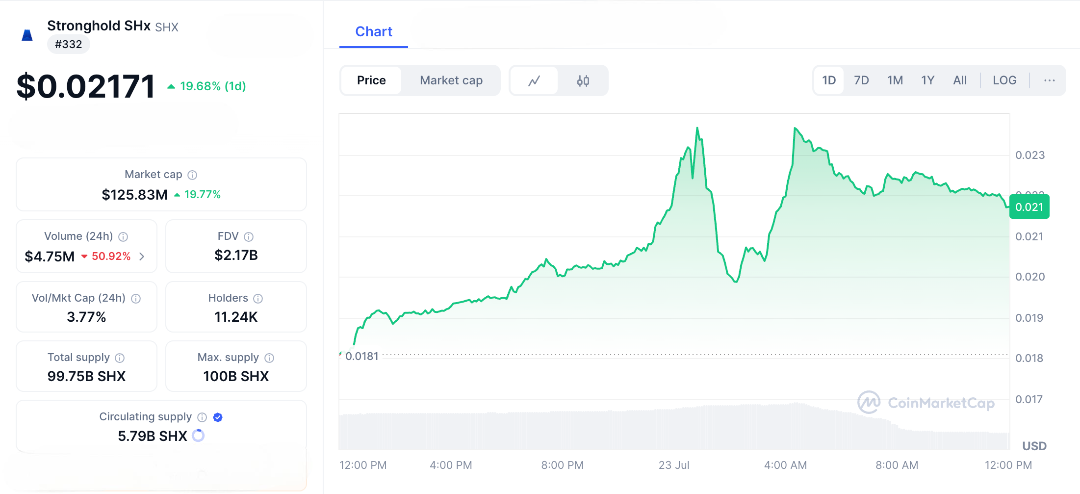Click the $2.17B FDV value
Screen dimensions: 1080x494
pyautogui.click(x=236, y=256)
